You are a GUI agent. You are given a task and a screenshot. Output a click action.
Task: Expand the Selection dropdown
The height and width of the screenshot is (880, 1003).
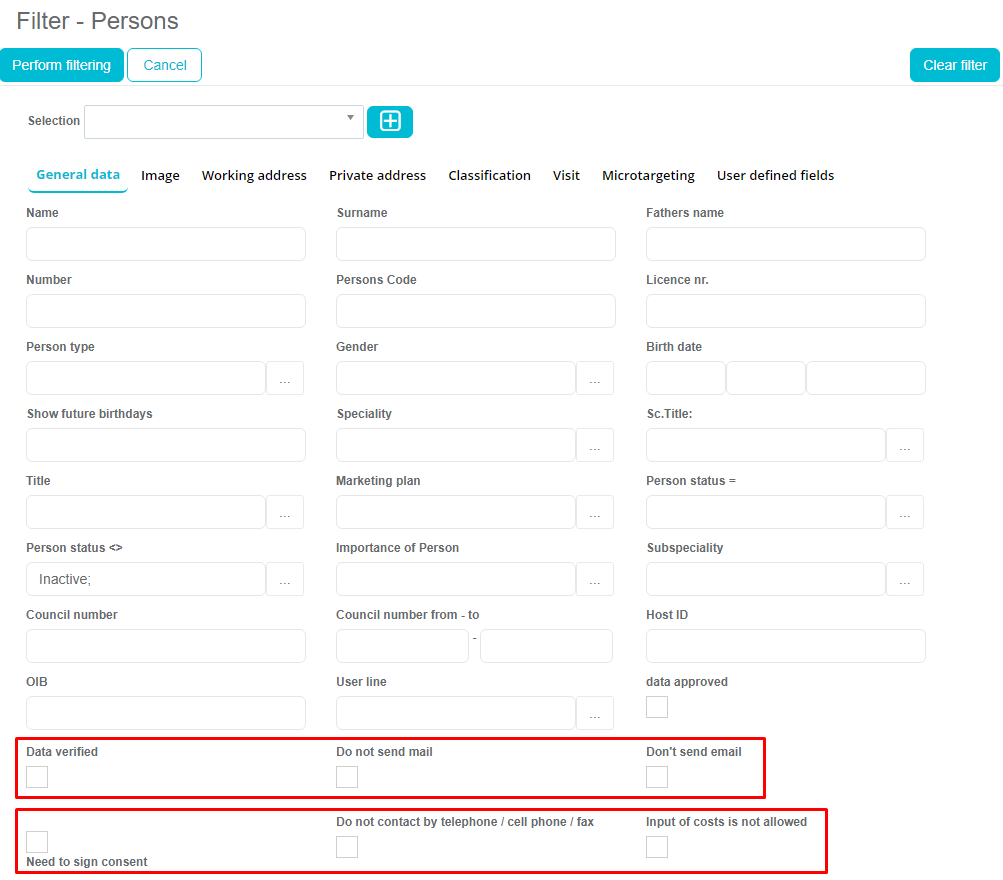(x=224, y=121)
